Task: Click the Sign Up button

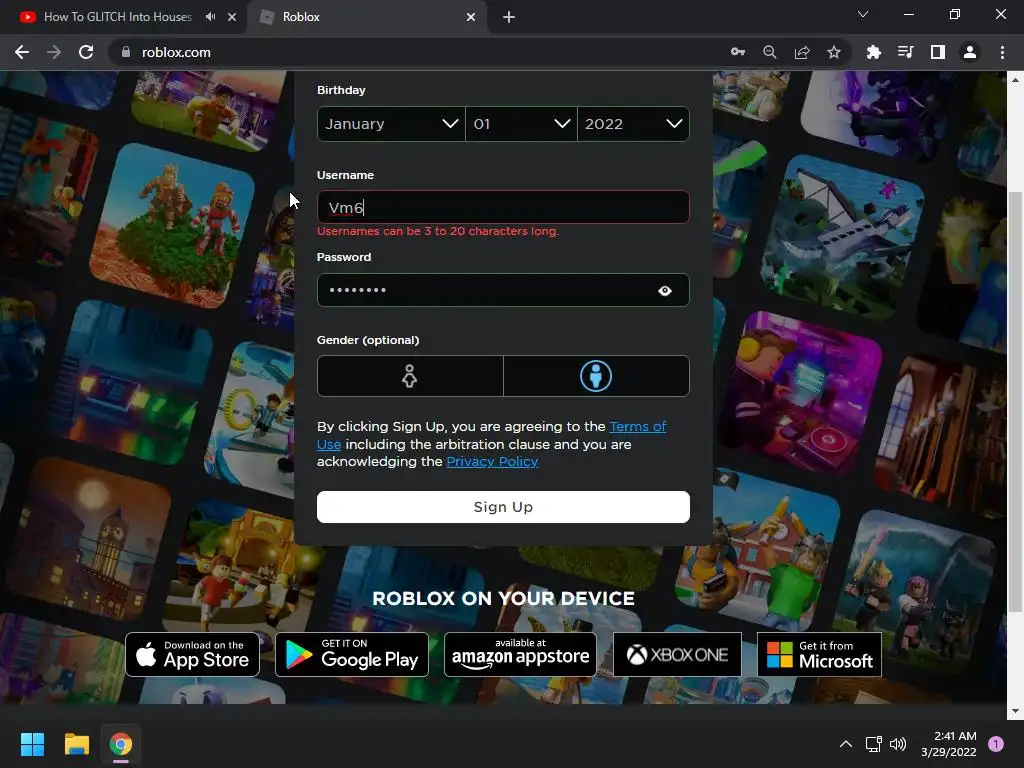Action: 503,507
